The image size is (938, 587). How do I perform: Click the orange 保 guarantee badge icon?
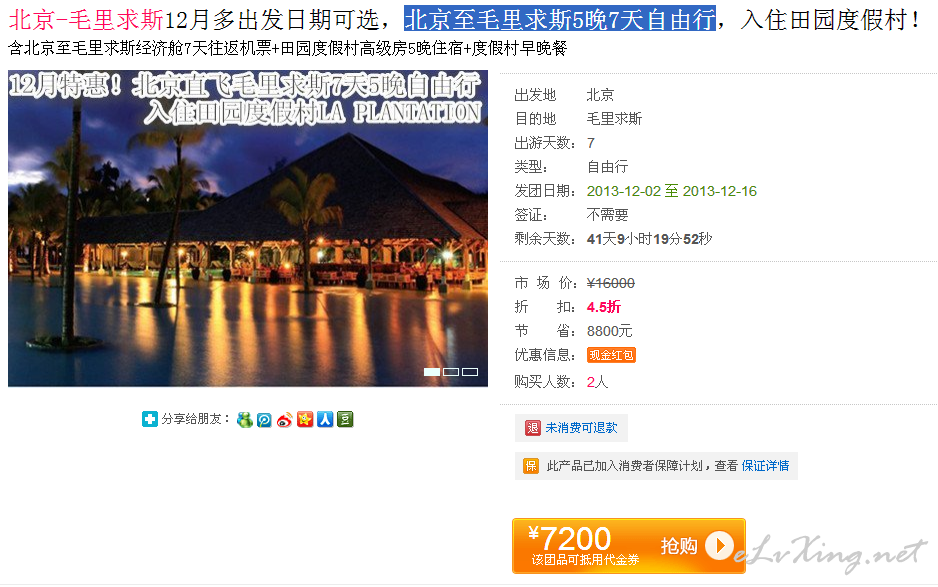pos(531,466)
